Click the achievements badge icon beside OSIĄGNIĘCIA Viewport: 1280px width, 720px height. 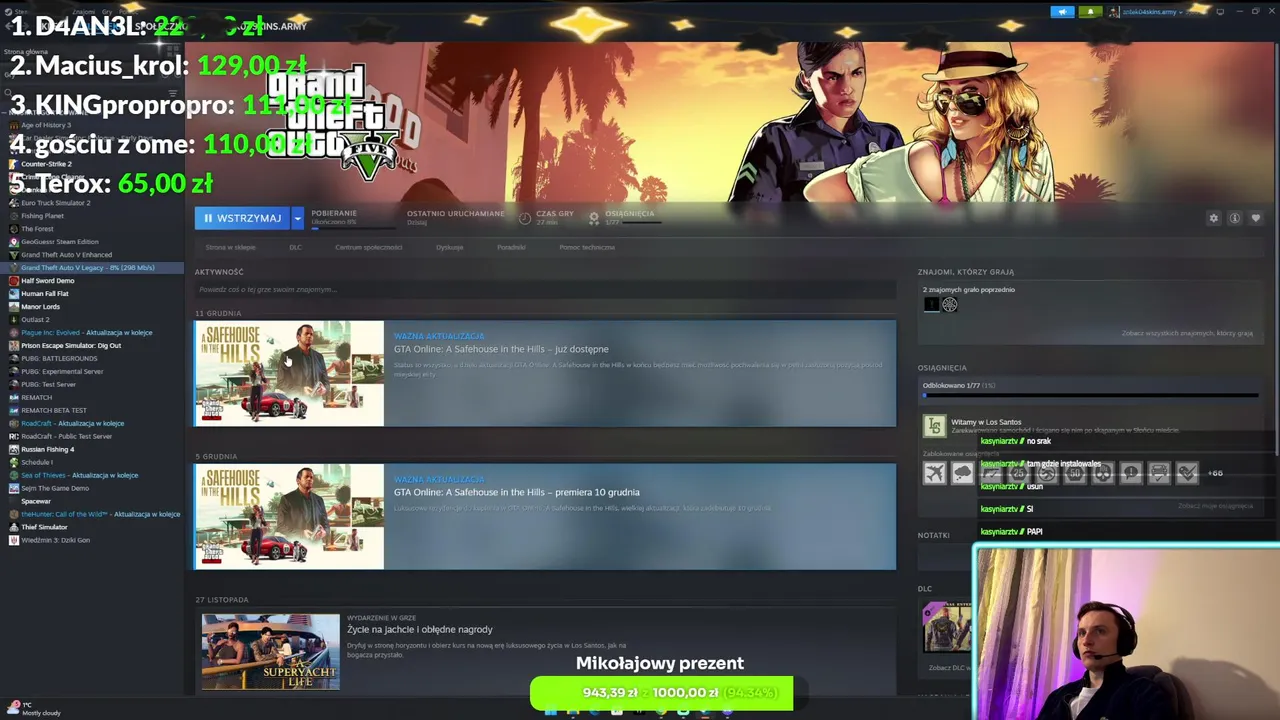[x=594, y=217]
